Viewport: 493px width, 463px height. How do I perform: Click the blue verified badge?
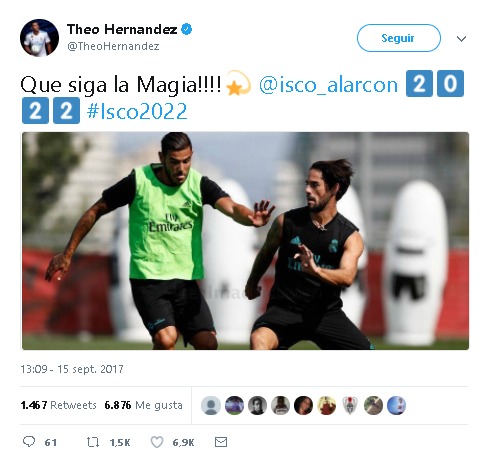186,29
